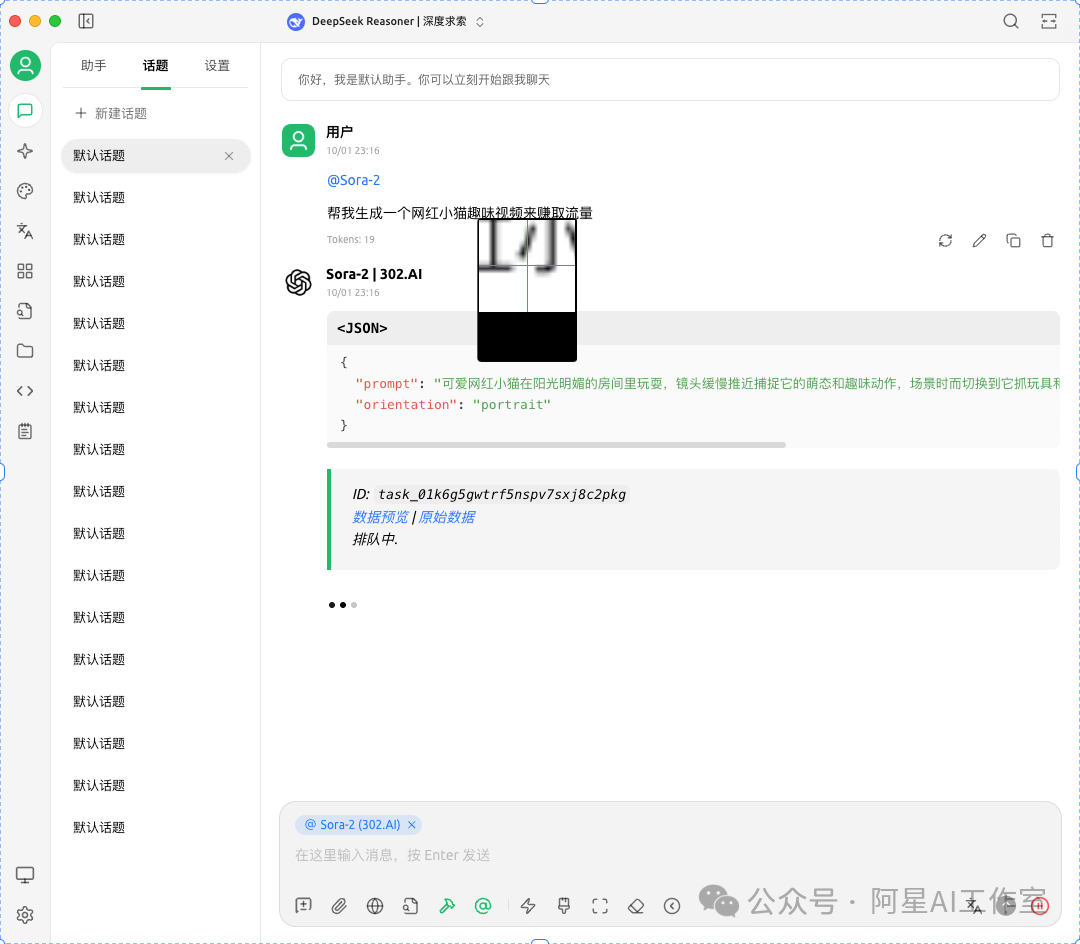Open the DeepSeek Reasoner model selector
1080x944 pixels.
point(386,21)
